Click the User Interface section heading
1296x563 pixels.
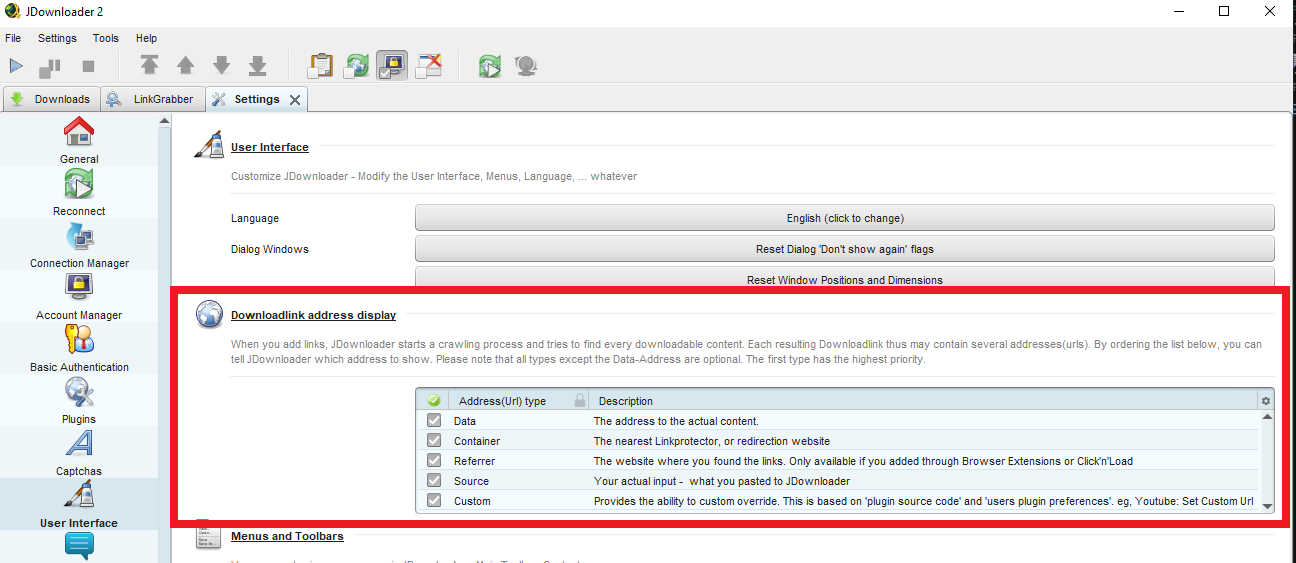point(270,147)
